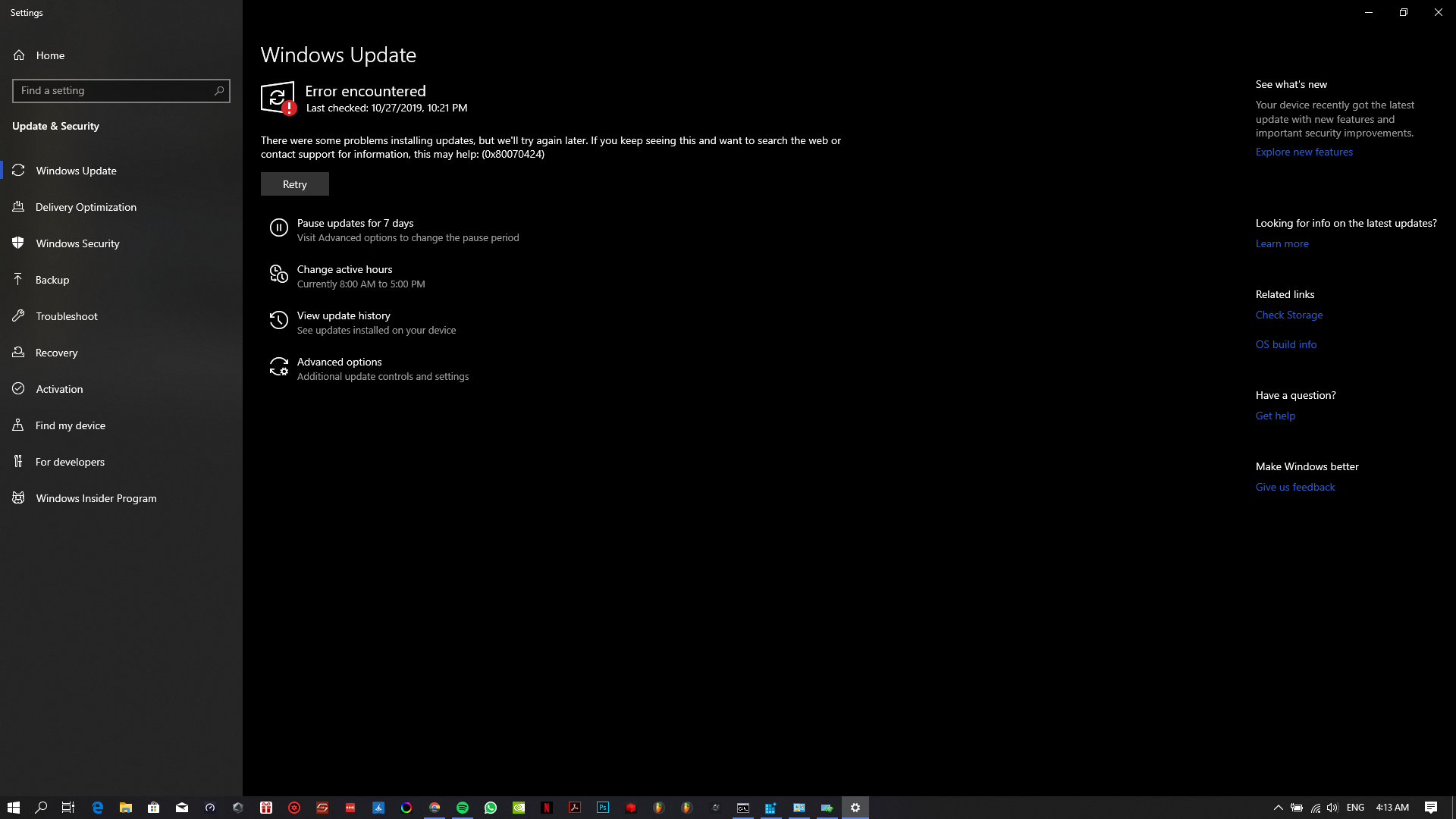Open Microsoft Store from taskbar
Screen dimensions: 1456x819
pyautogui.click(x=154, y=808)
